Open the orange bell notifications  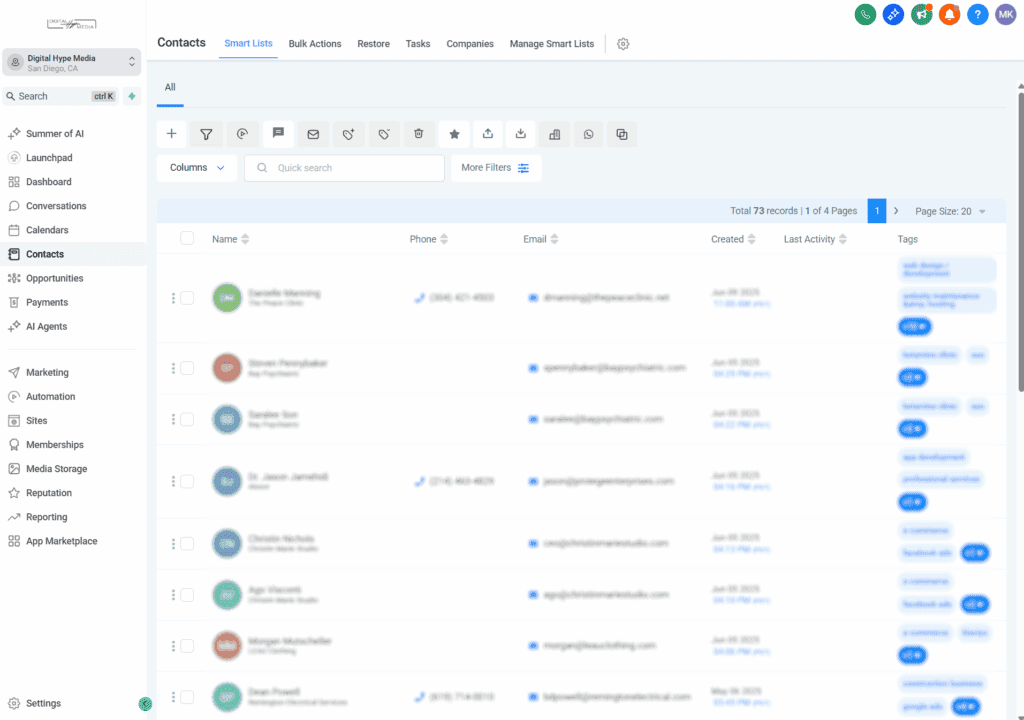click(x=950, y=14)
